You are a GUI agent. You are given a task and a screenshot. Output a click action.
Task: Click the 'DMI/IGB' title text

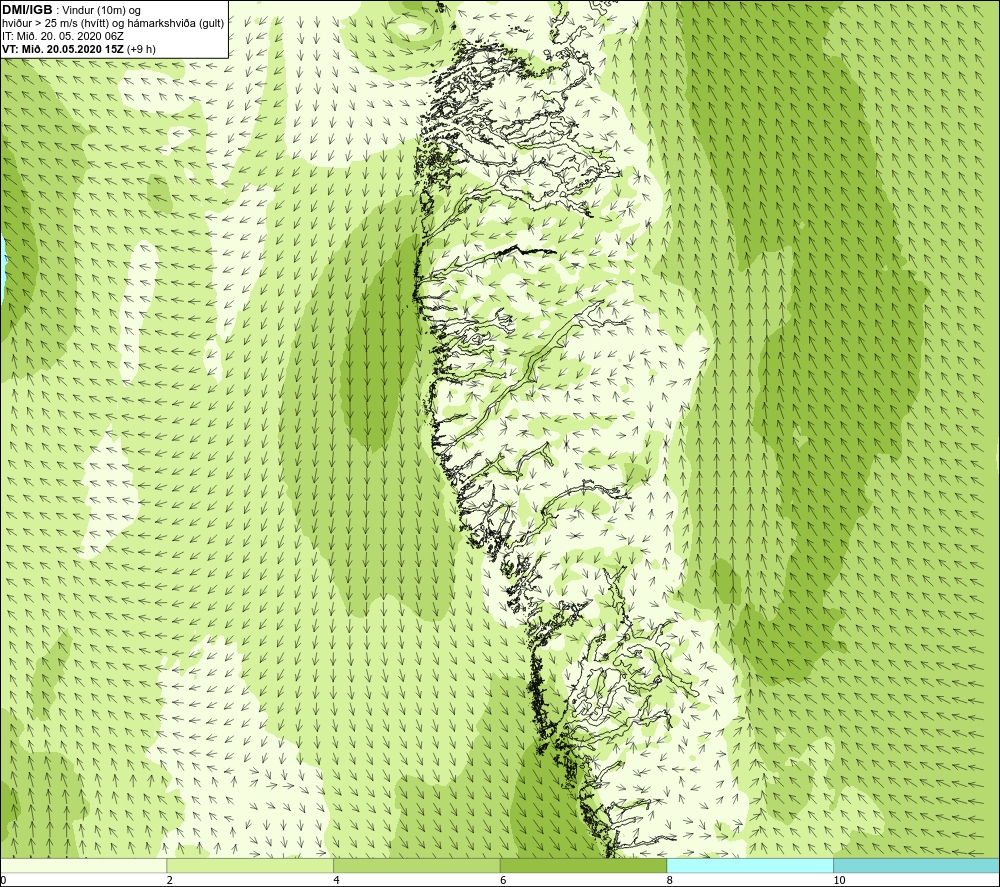27,10
